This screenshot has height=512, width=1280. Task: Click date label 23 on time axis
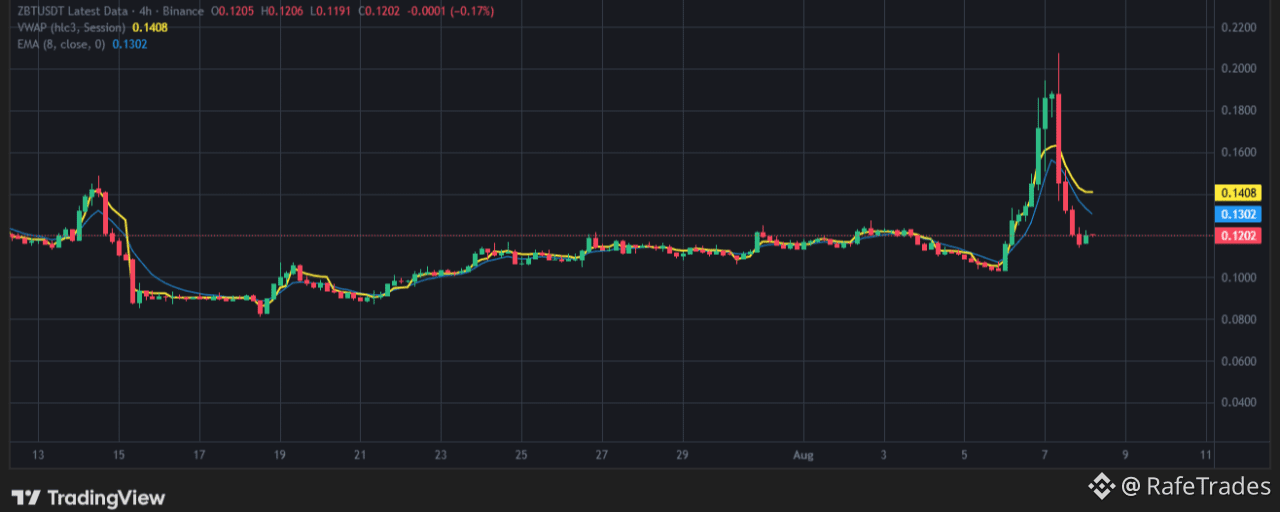click(440, 455)
